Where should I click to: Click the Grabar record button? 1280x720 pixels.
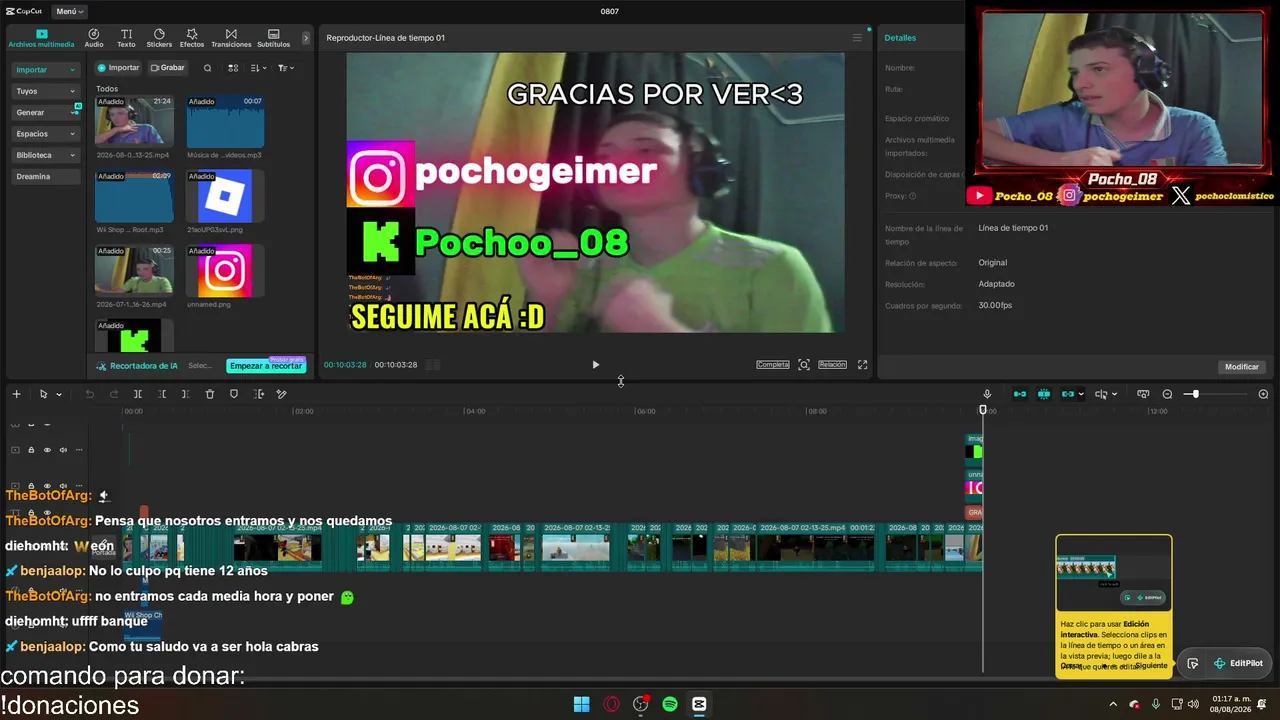coord(167,68)
